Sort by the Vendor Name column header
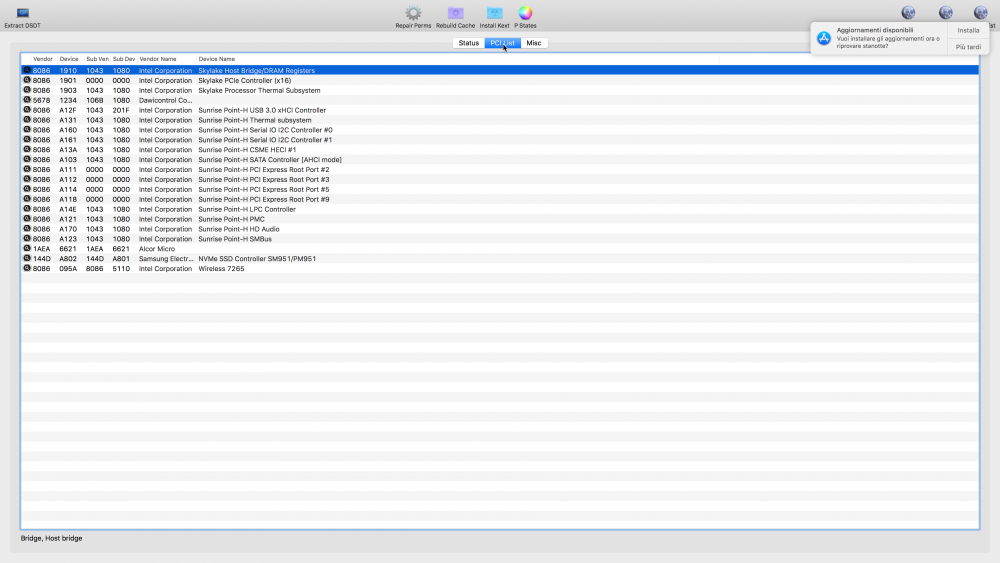The height and width of the screenshot is (563, 1000). click(158, 59)
